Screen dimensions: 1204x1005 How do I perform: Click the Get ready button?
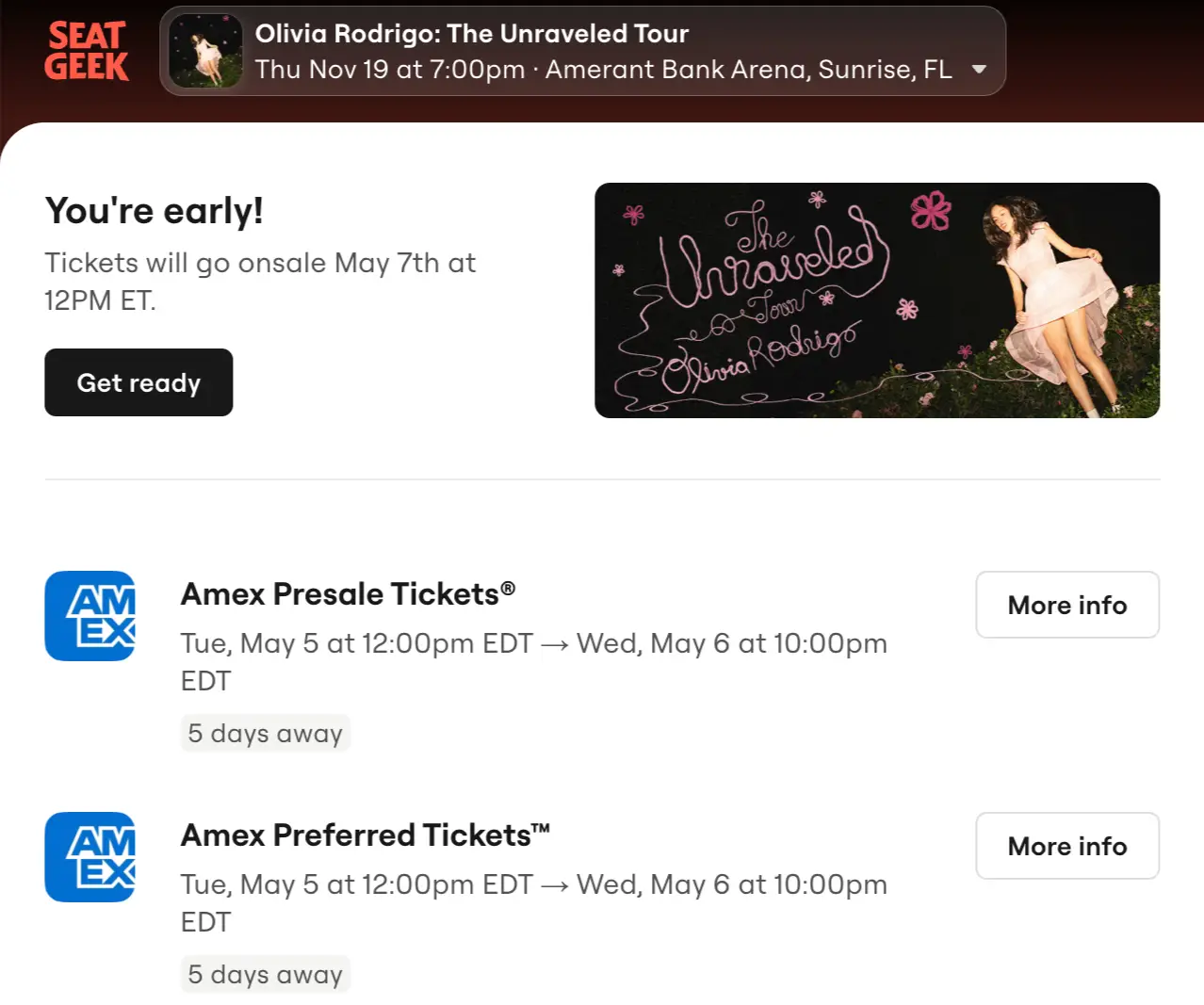point(138,382)
